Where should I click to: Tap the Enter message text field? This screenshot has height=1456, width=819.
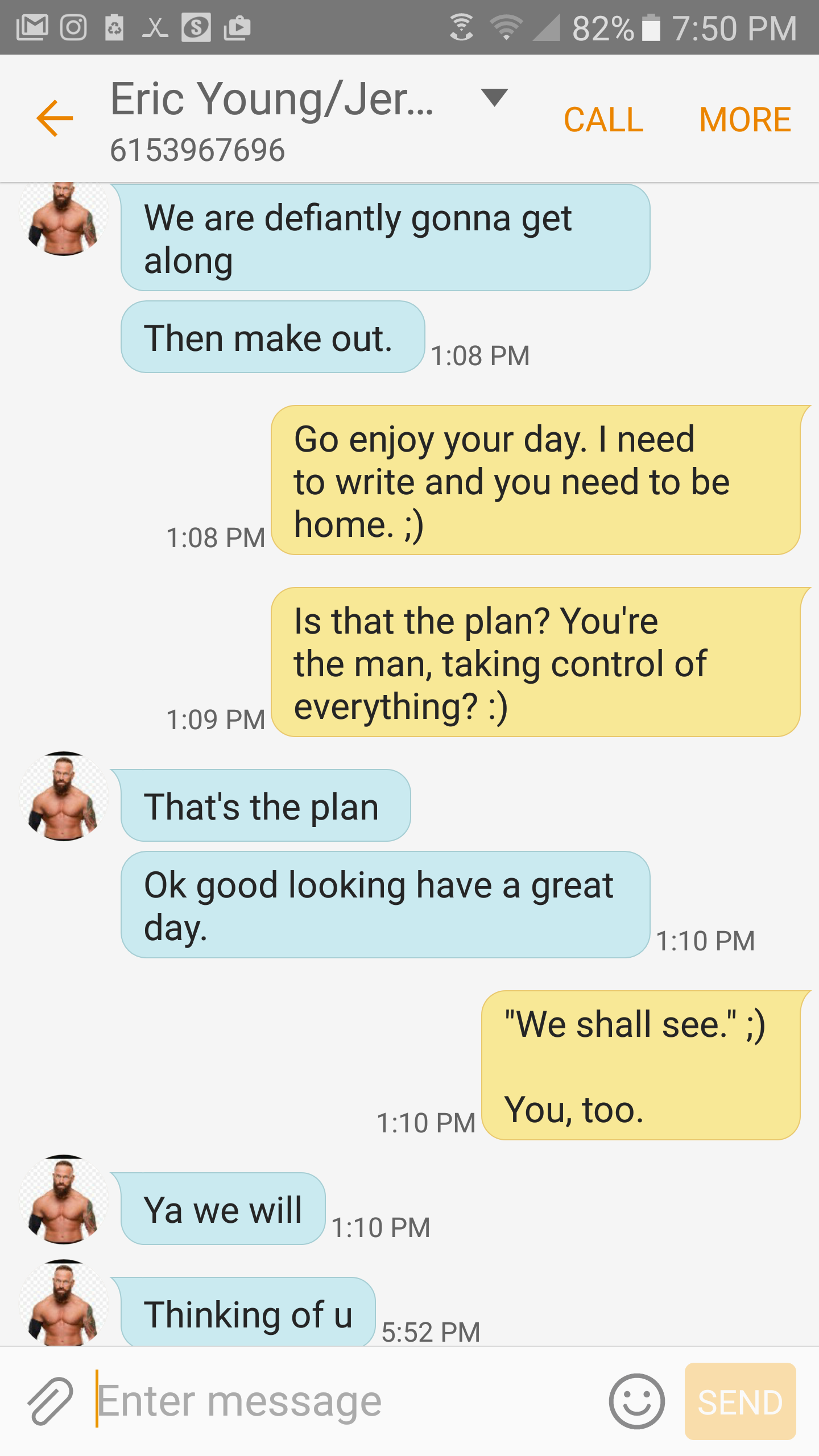click(341, 1401)
